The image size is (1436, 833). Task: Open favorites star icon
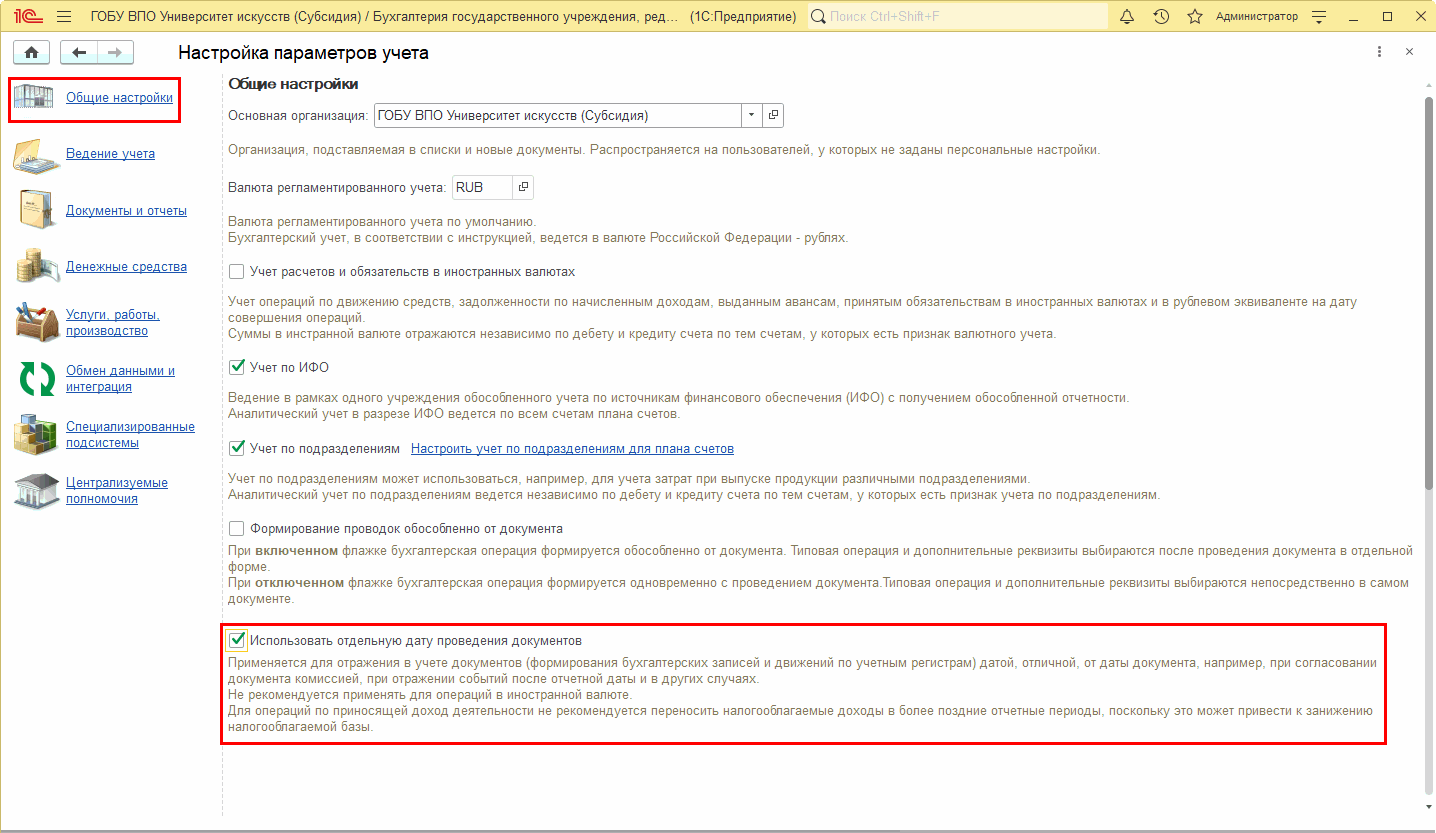pyautogui.click(x=1195, y=17)
